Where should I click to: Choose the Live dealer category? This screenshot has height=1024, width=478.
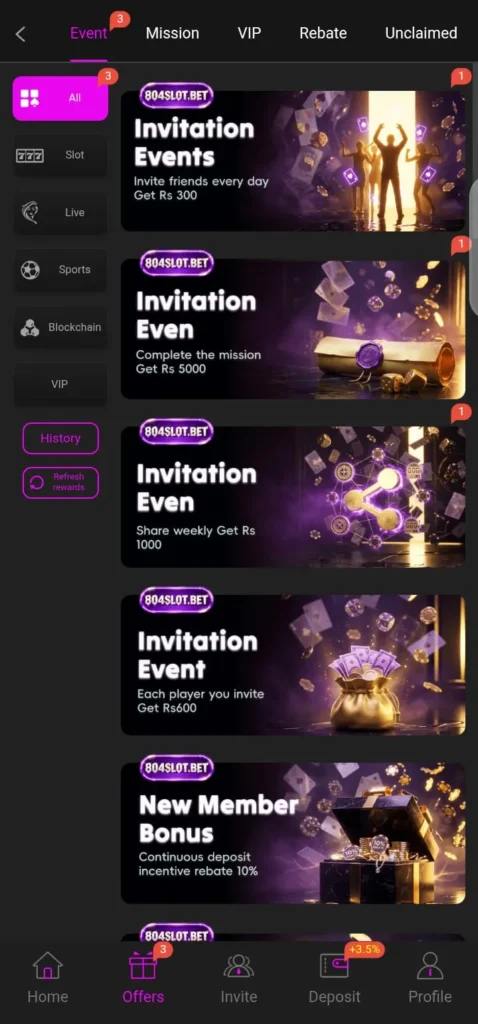[x=60, y=212]
